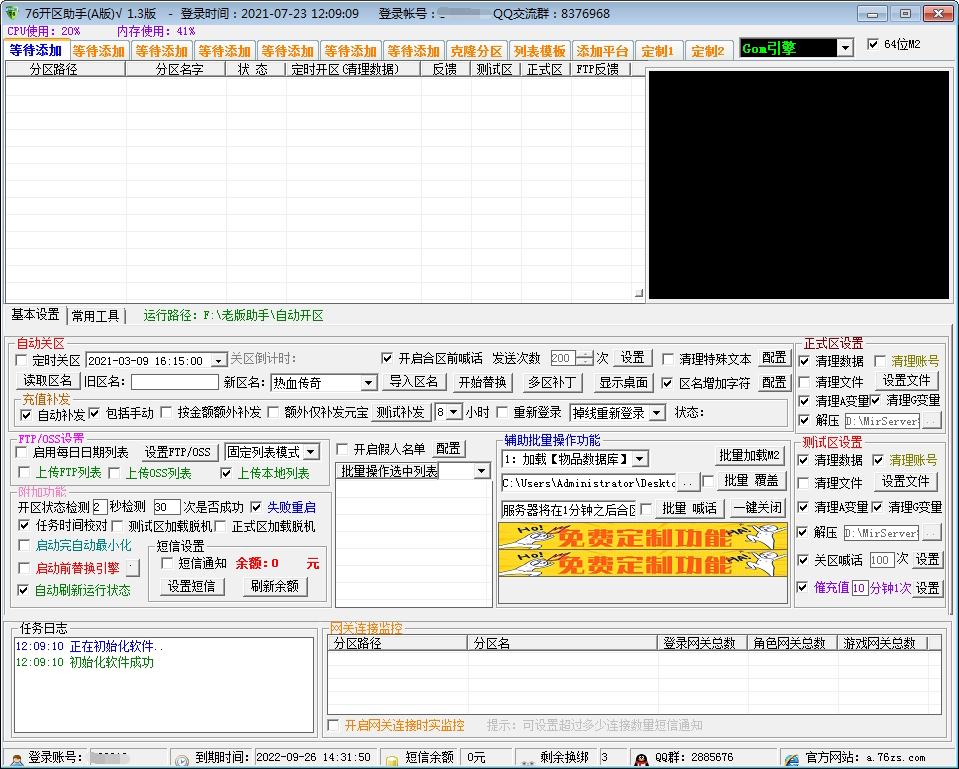Click the SMS balance icon in status bar
The height and width of the screenshot is (769, 959).
[392, 758]
